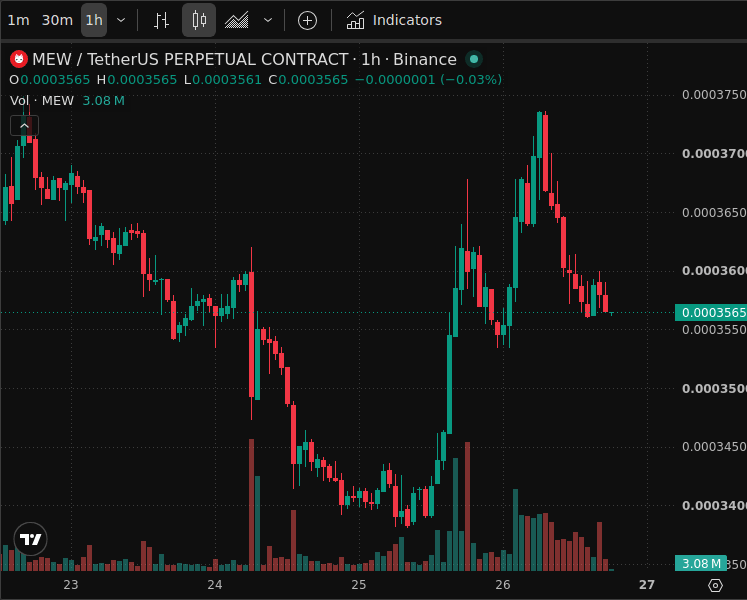Click the volume label 3.08 M on axis
This screenshot has height=600, width=747.
click(701, 563)
